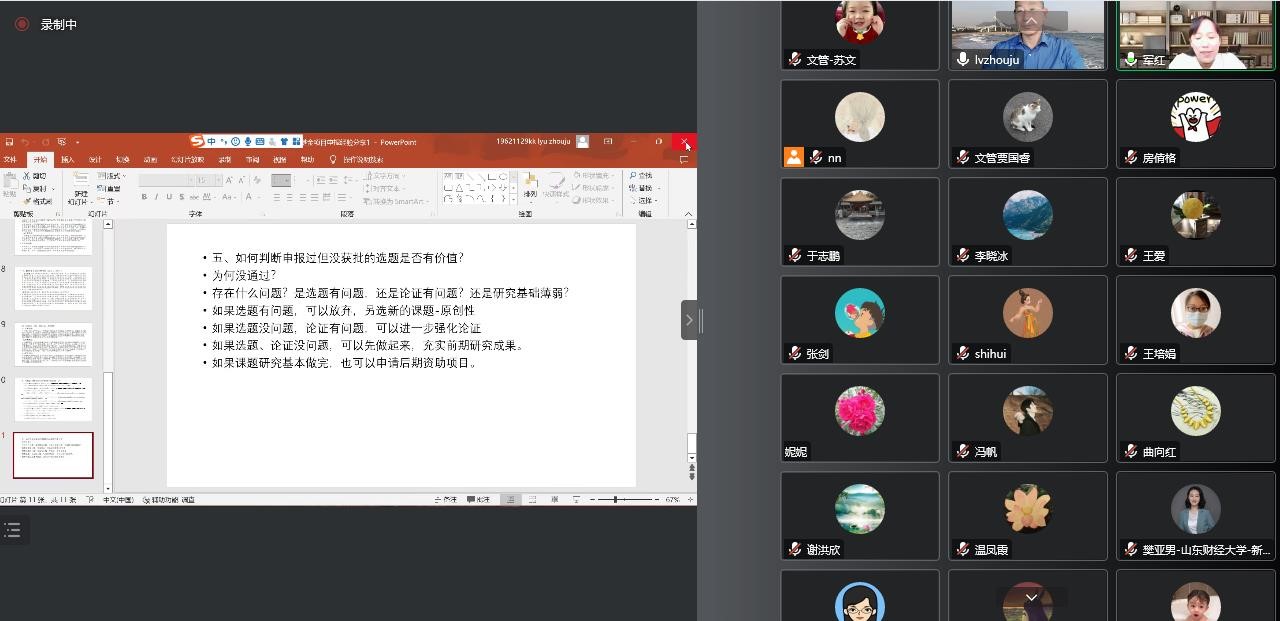This screenshot has width=1280, height=621.
Task: Select the current slide 11 thumbnail
Action: click(53, 455)
